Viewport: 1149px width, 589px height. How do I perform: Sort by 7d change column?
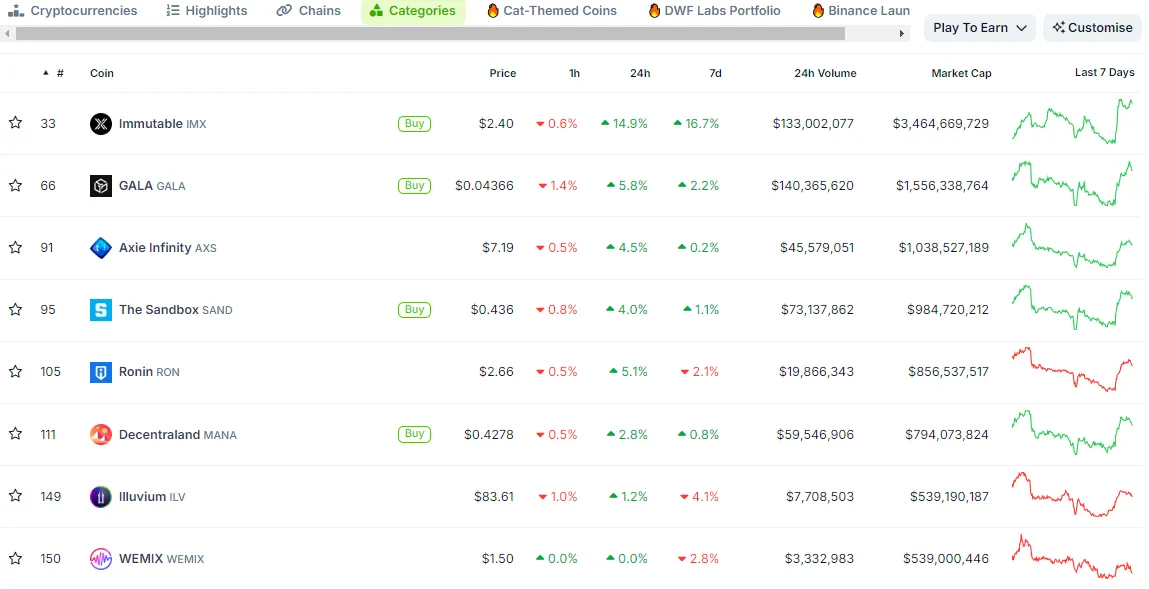(715, 73)
